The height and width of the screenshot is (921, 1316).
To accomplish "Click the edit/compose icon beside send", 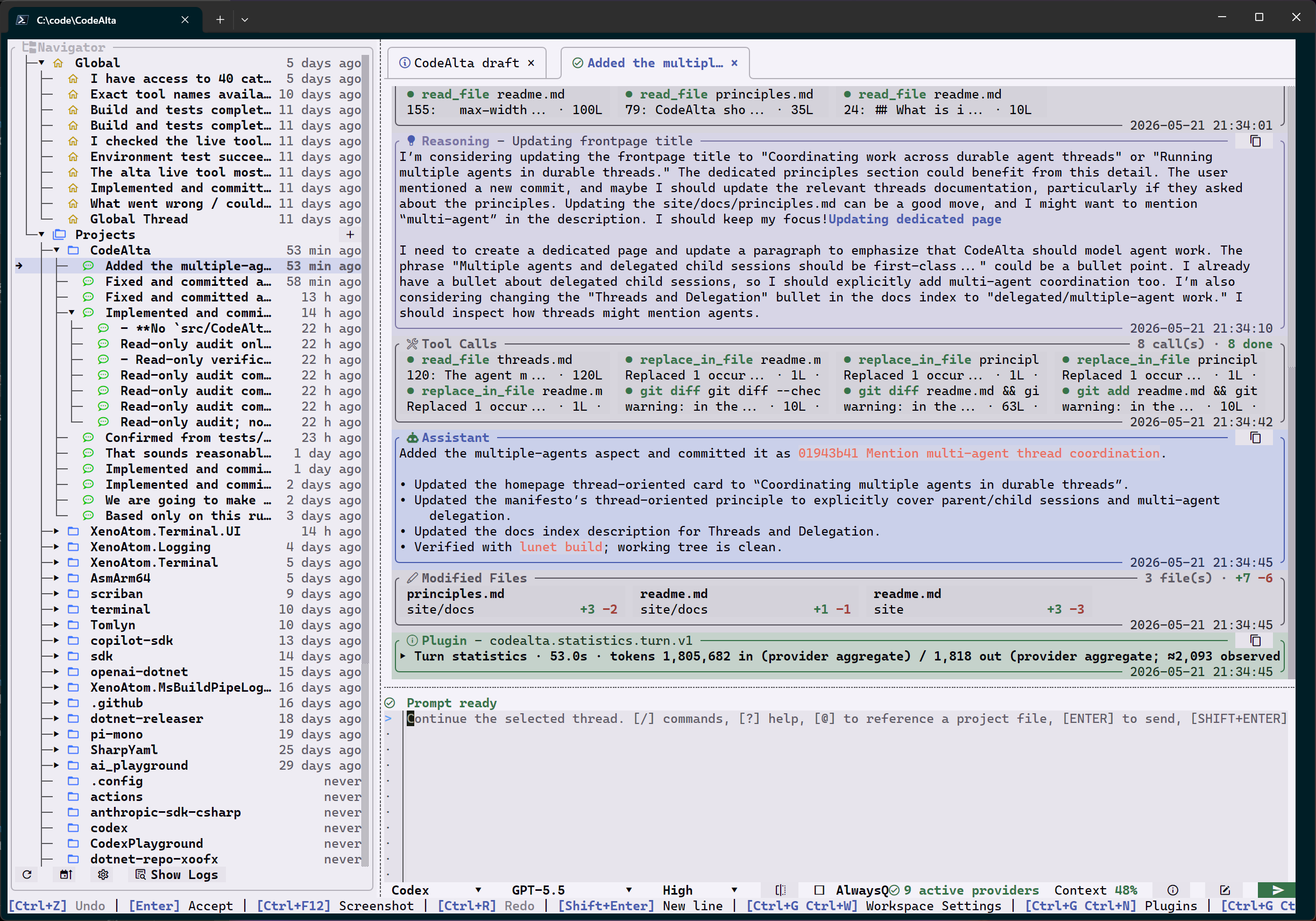I will (x=1225, y=890).
